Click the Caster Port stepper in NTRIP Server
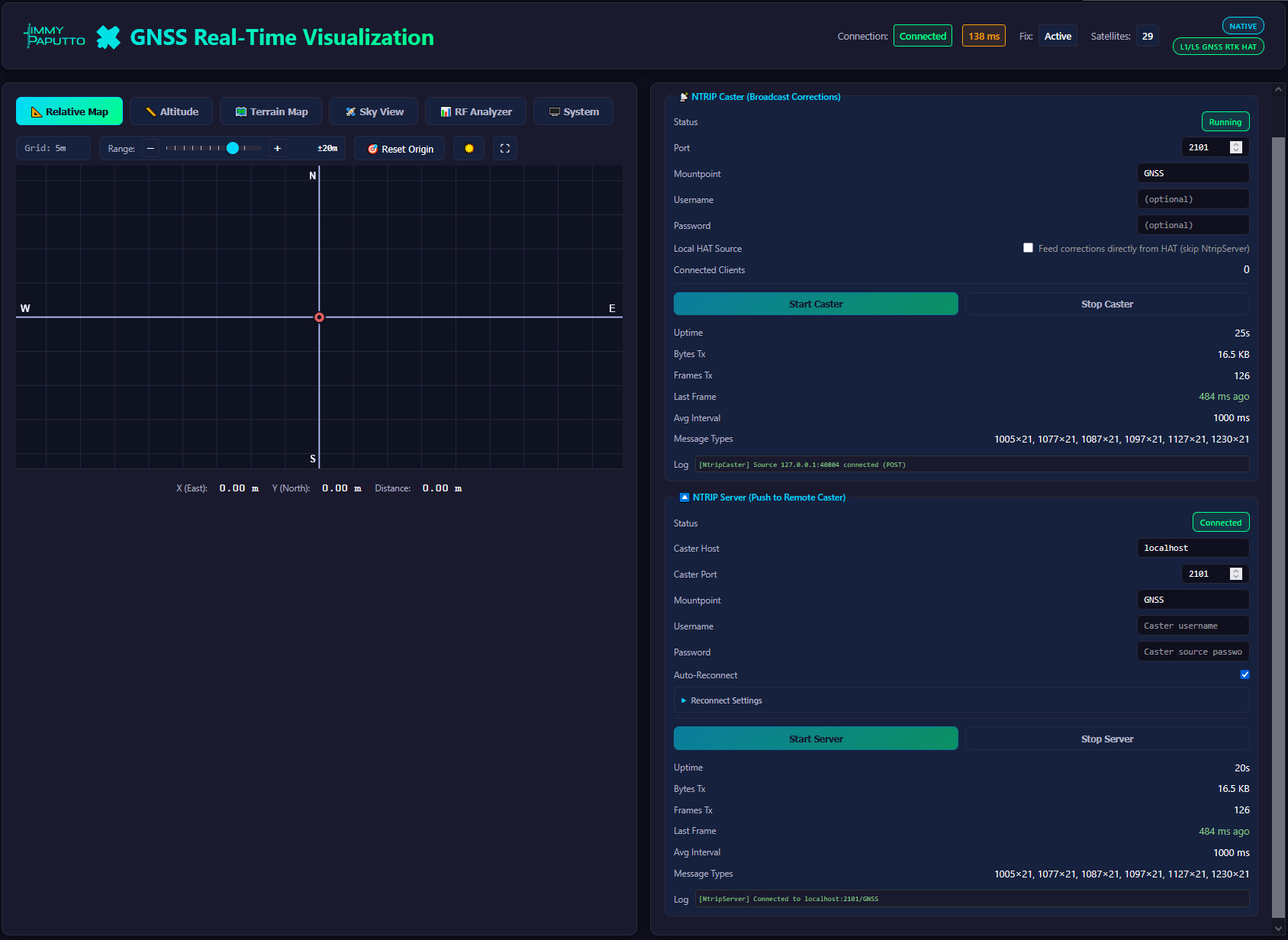The image size is (1288, 940). [1236, 574]
